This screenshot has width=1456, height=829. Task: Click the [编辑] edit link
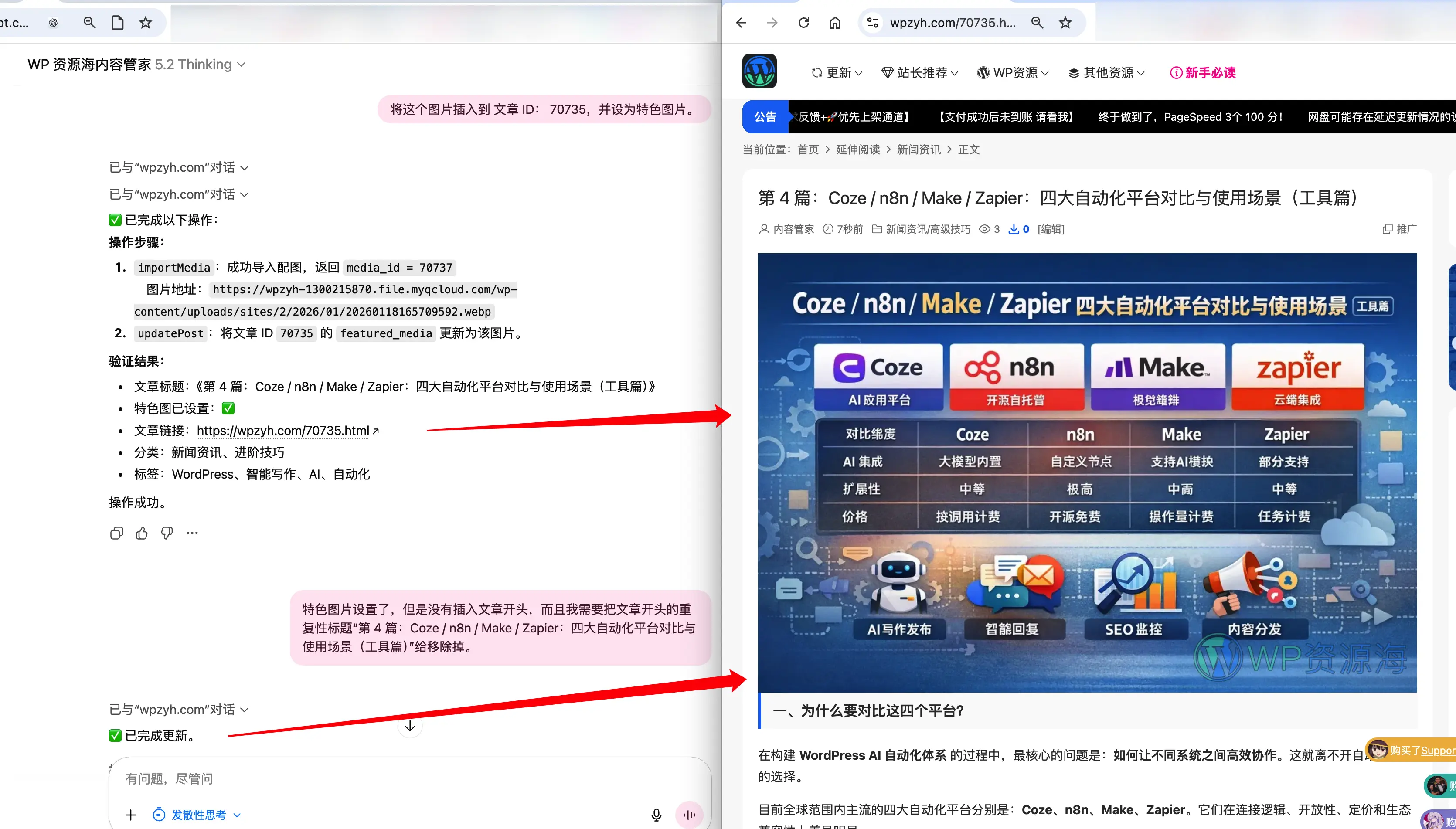tap(1051, 229)
